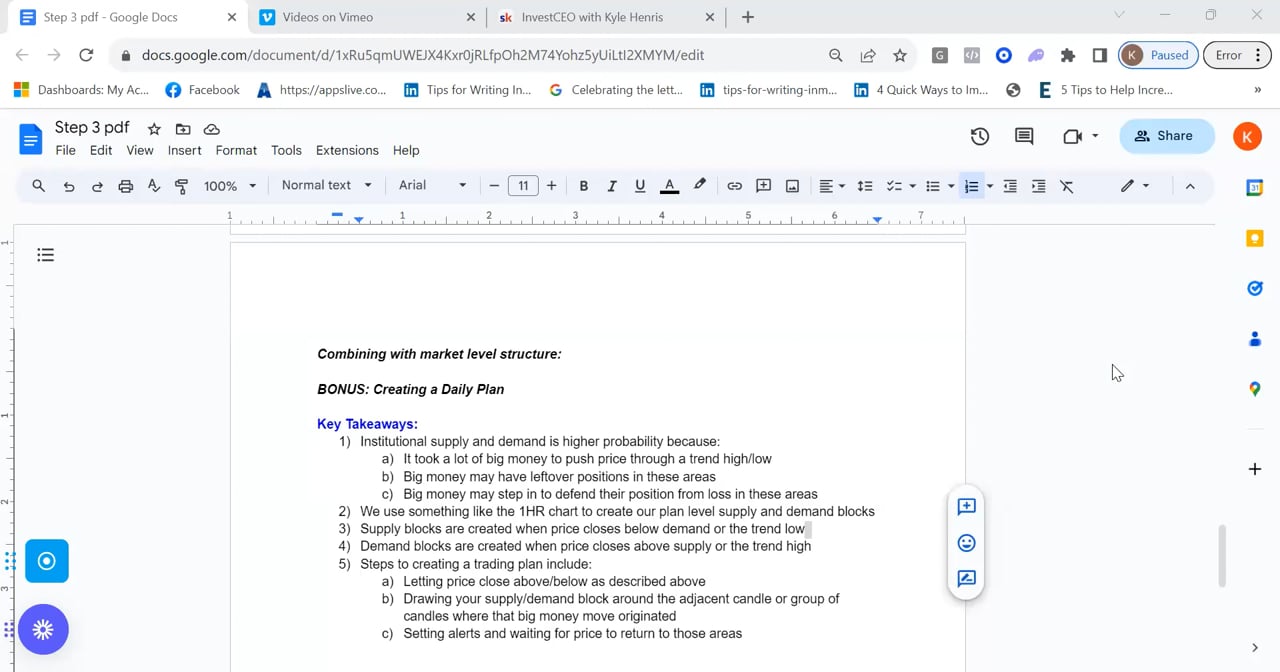The width and height of the screenshot is (1280, 672).
Task: Open Google Calendar in the side panel
Action: [1255, 187]
